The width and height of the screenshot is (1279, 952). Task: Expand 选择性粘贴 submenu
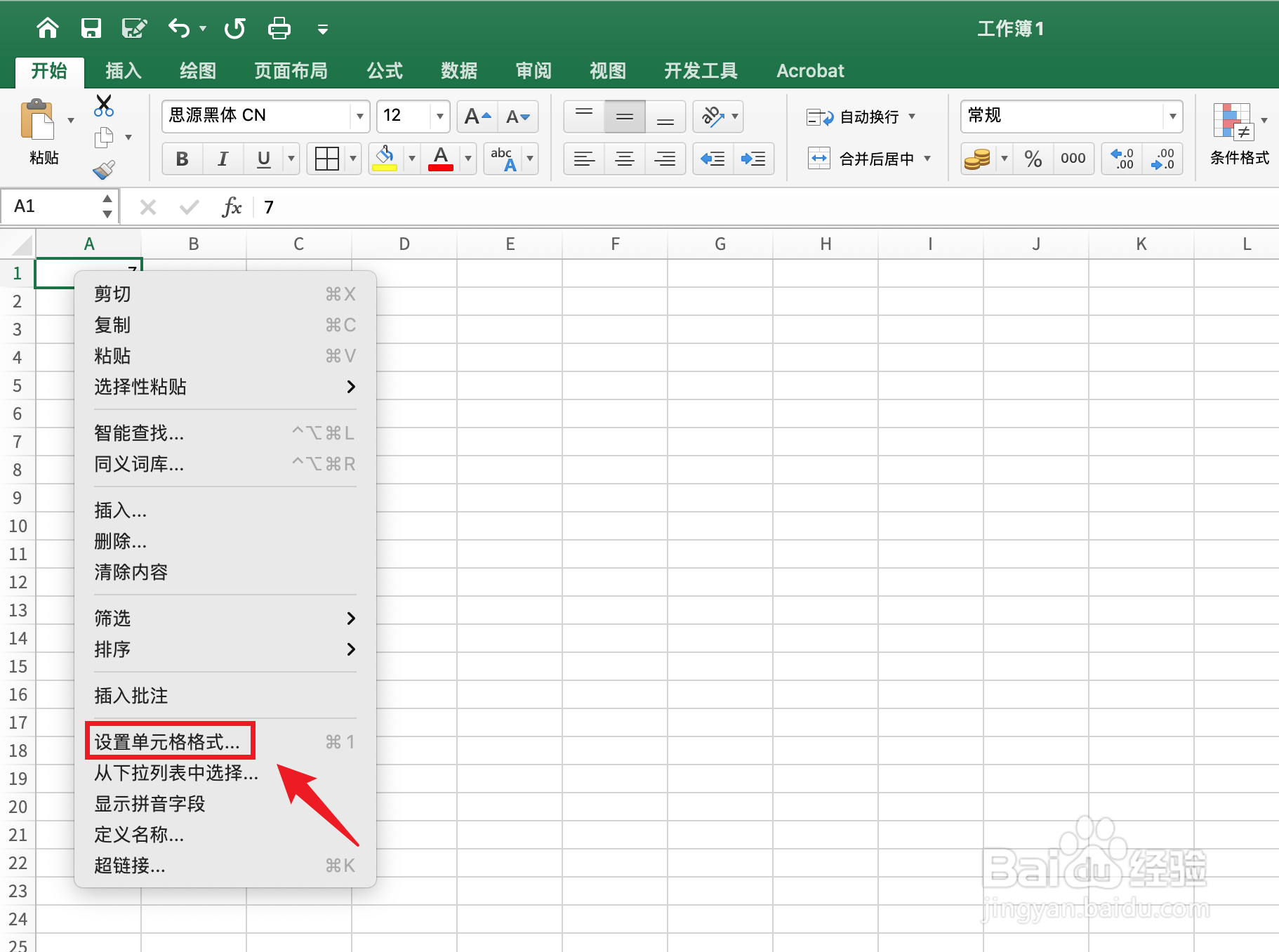point(225,387)
